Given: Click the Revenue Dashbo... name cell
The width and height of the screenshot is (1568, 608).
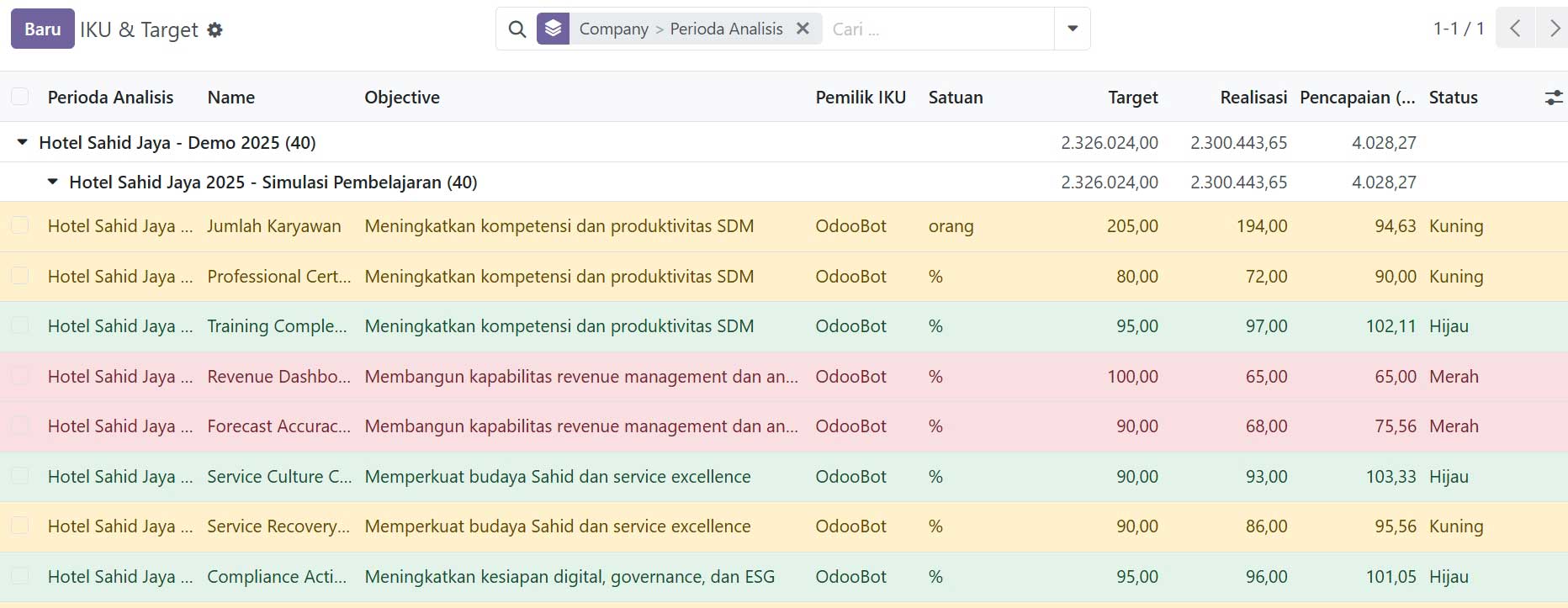Looking at the screenshot, I should point(279,376).
